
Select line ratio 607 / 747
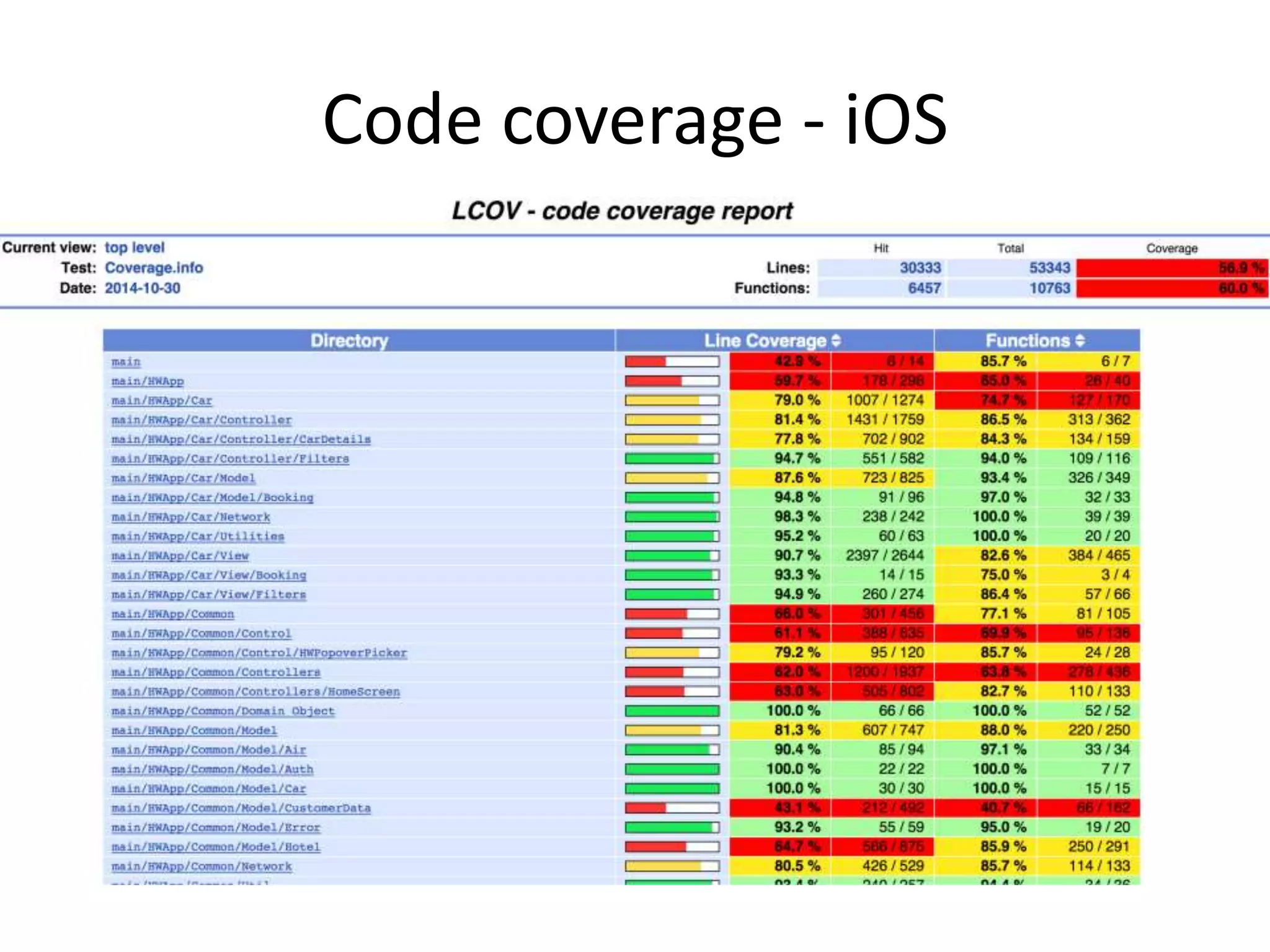point(893,730)
